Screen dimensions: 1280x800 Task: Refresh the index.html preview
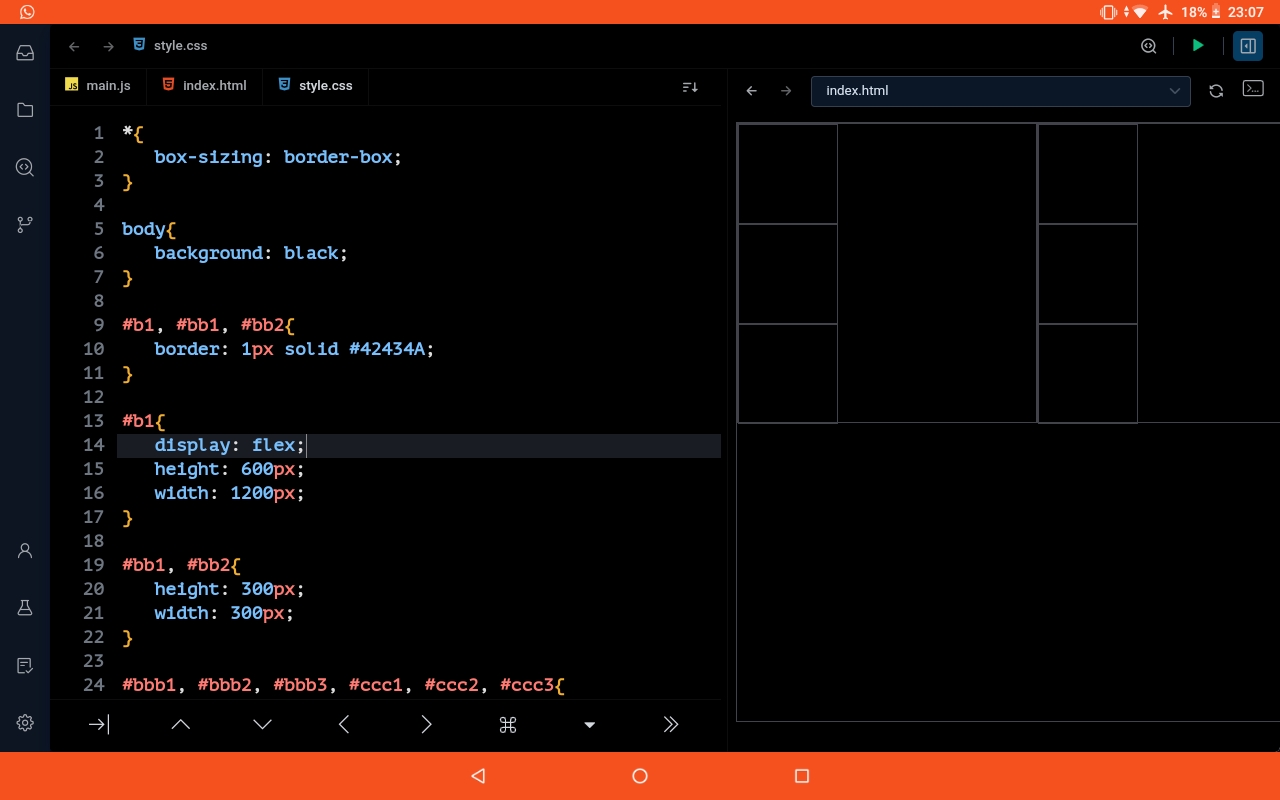1216,90
